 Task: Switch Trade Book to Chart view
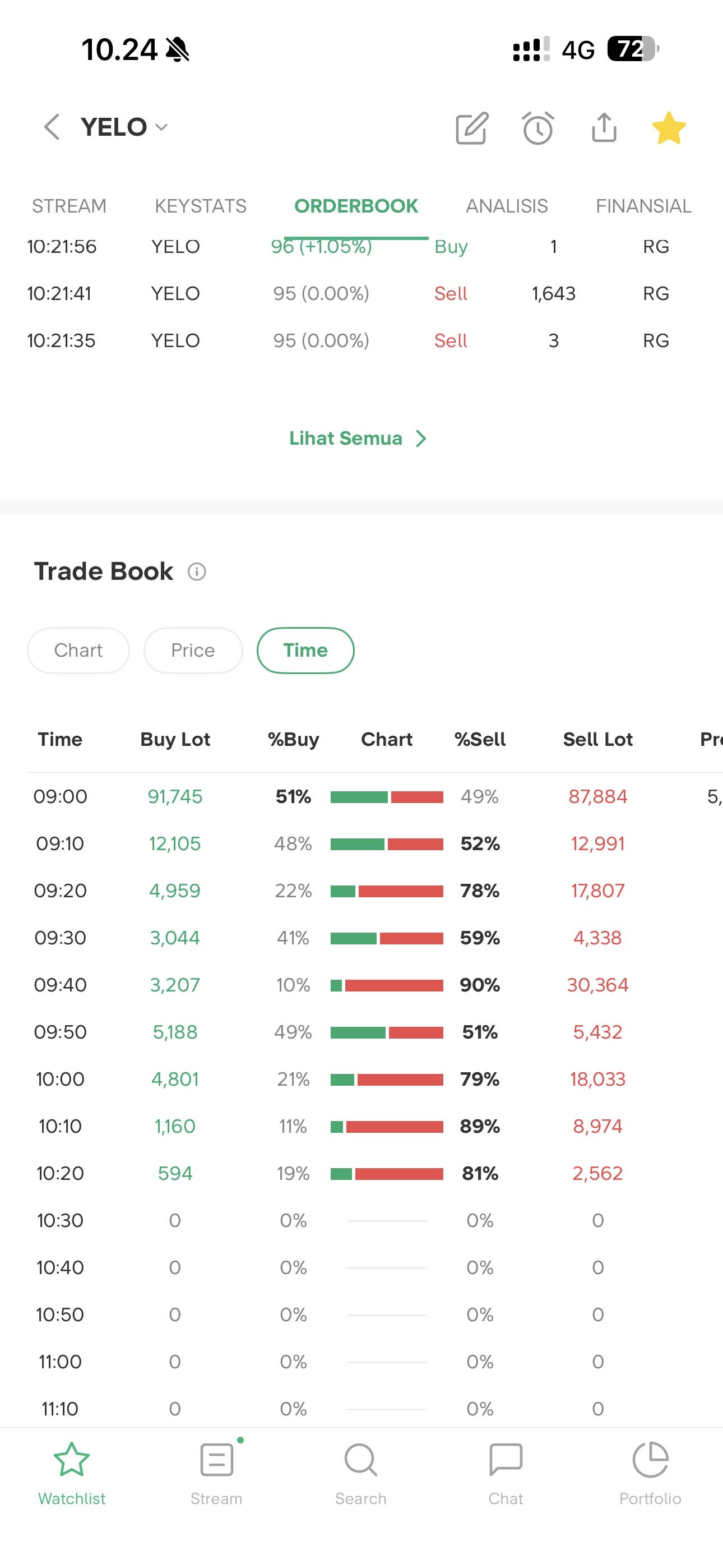78,650
